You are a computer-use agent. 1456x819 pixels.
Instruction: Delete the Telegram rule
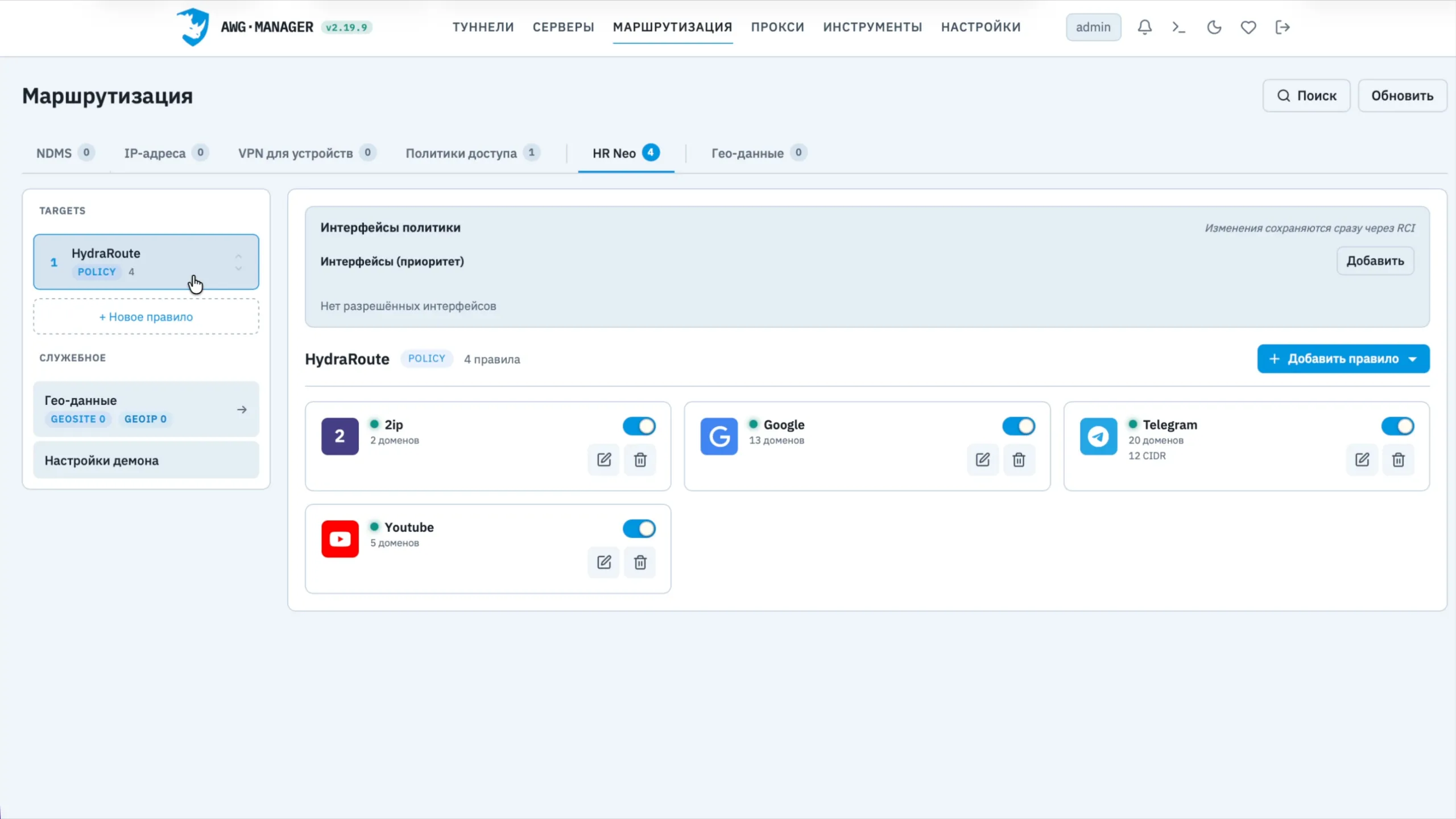(x=1398, y=460)
